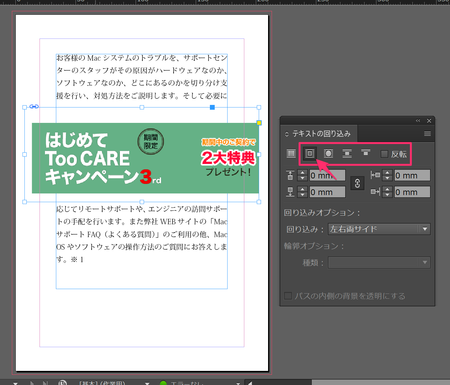The height and width of the screenshot is (385, 450).
Task: Click text line starting サポート FAQ
Action: pos(142,234)
